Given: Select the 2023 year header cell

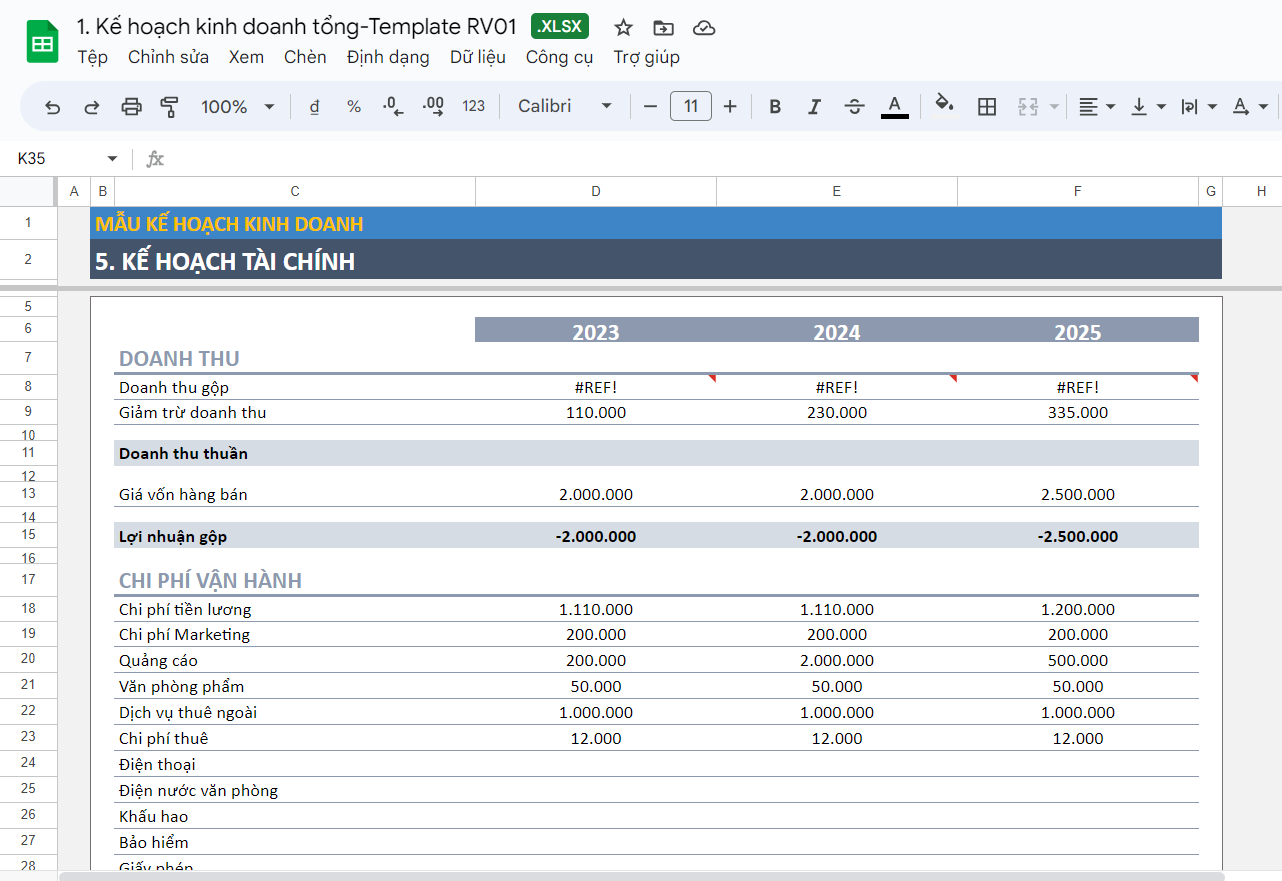Looking at the screenshot, I should [x=596, y=331].
